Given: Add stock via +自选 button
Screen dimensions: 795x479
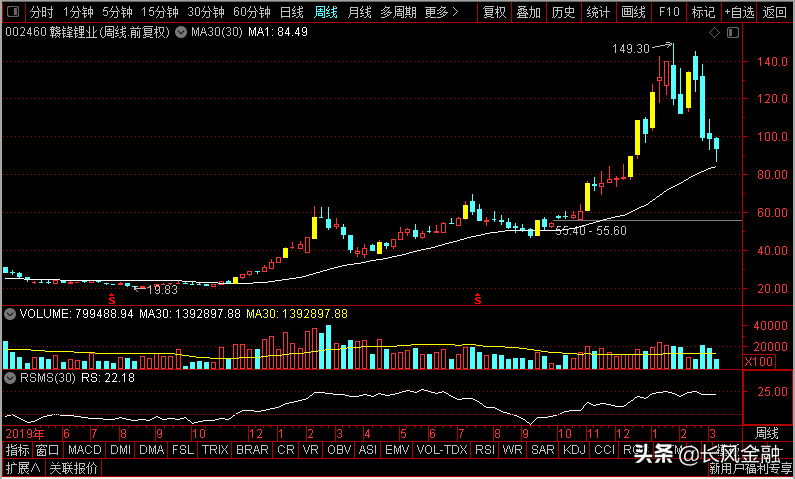Looking at the screenshot, I should 739,13.
